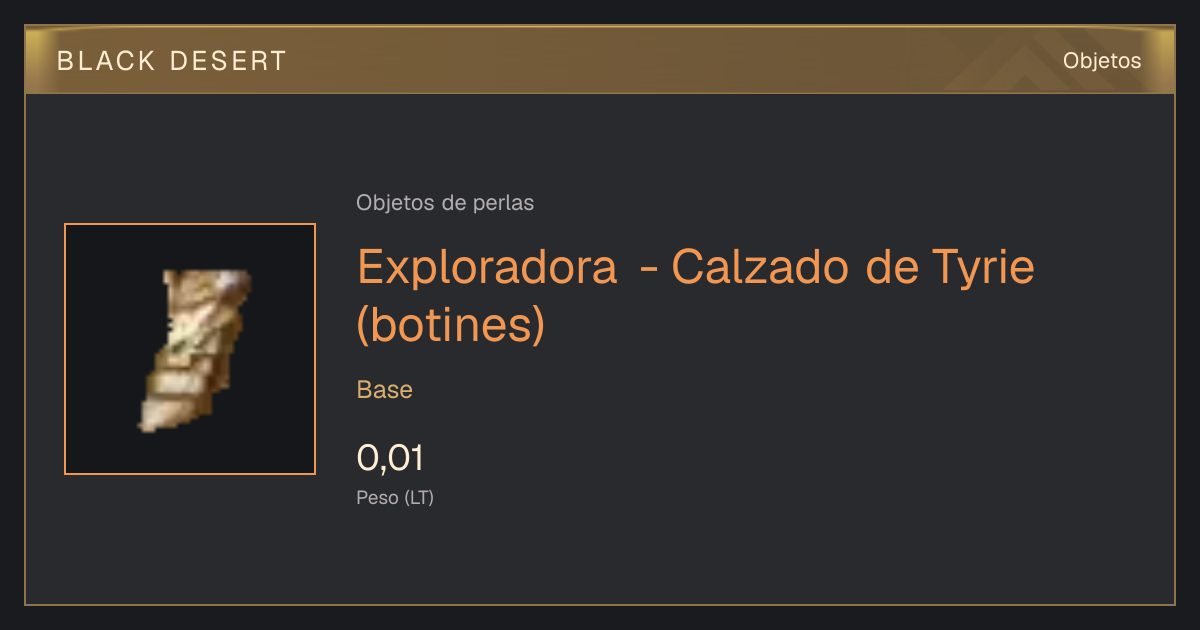Click the '(botines)' title line
This screenshot has width=1200, height=630.
(451, 324)
